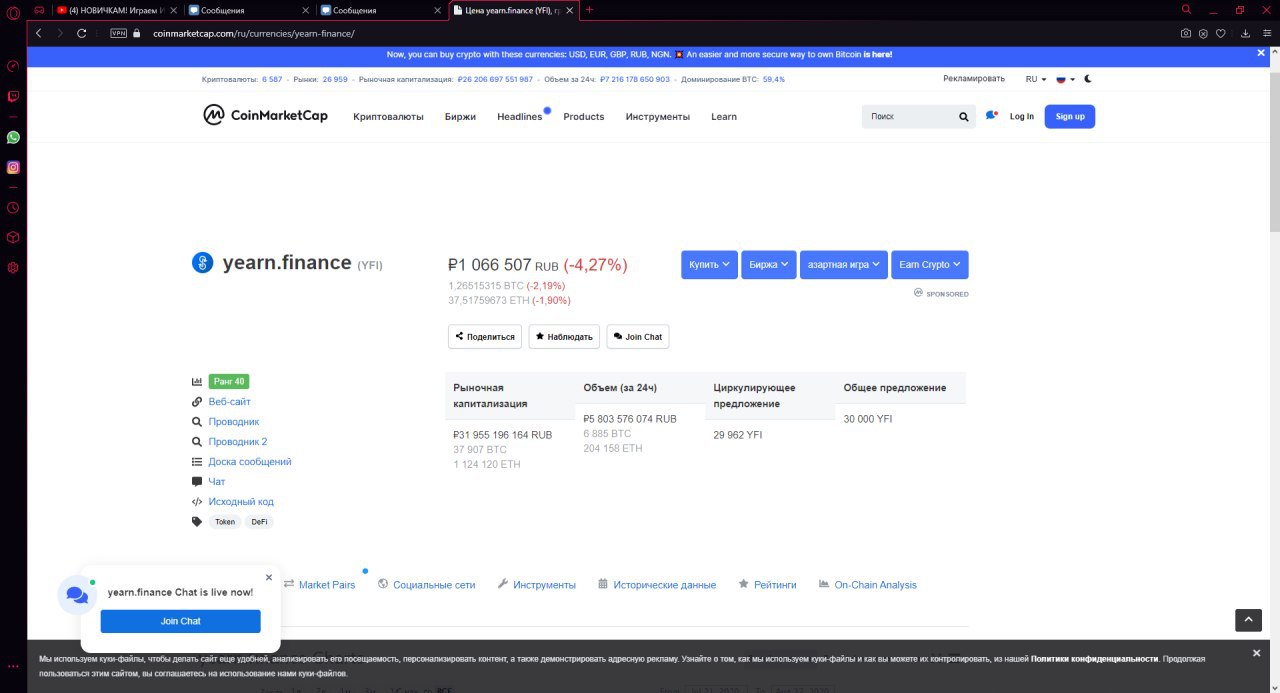
Task: Go to CoinMarketCap home logo
Action: pyautogui.click(x=265, y=116)
